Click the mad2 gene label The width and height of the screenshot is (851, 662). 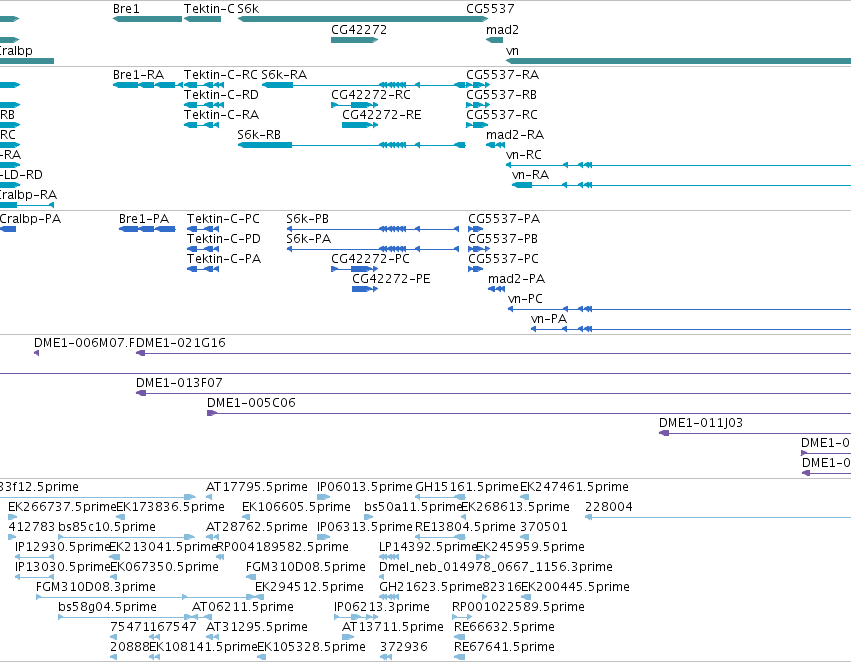[502, 30]
